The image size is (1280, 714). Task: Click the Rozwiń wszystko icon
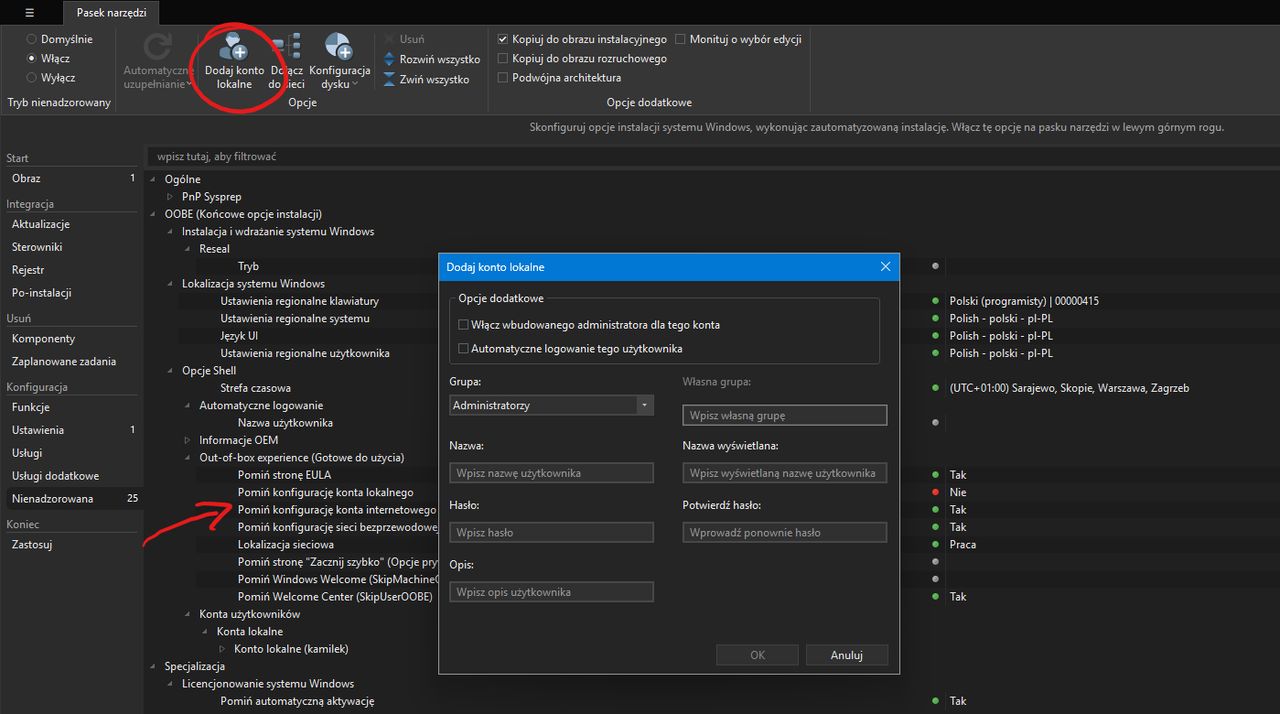(389, 60)
